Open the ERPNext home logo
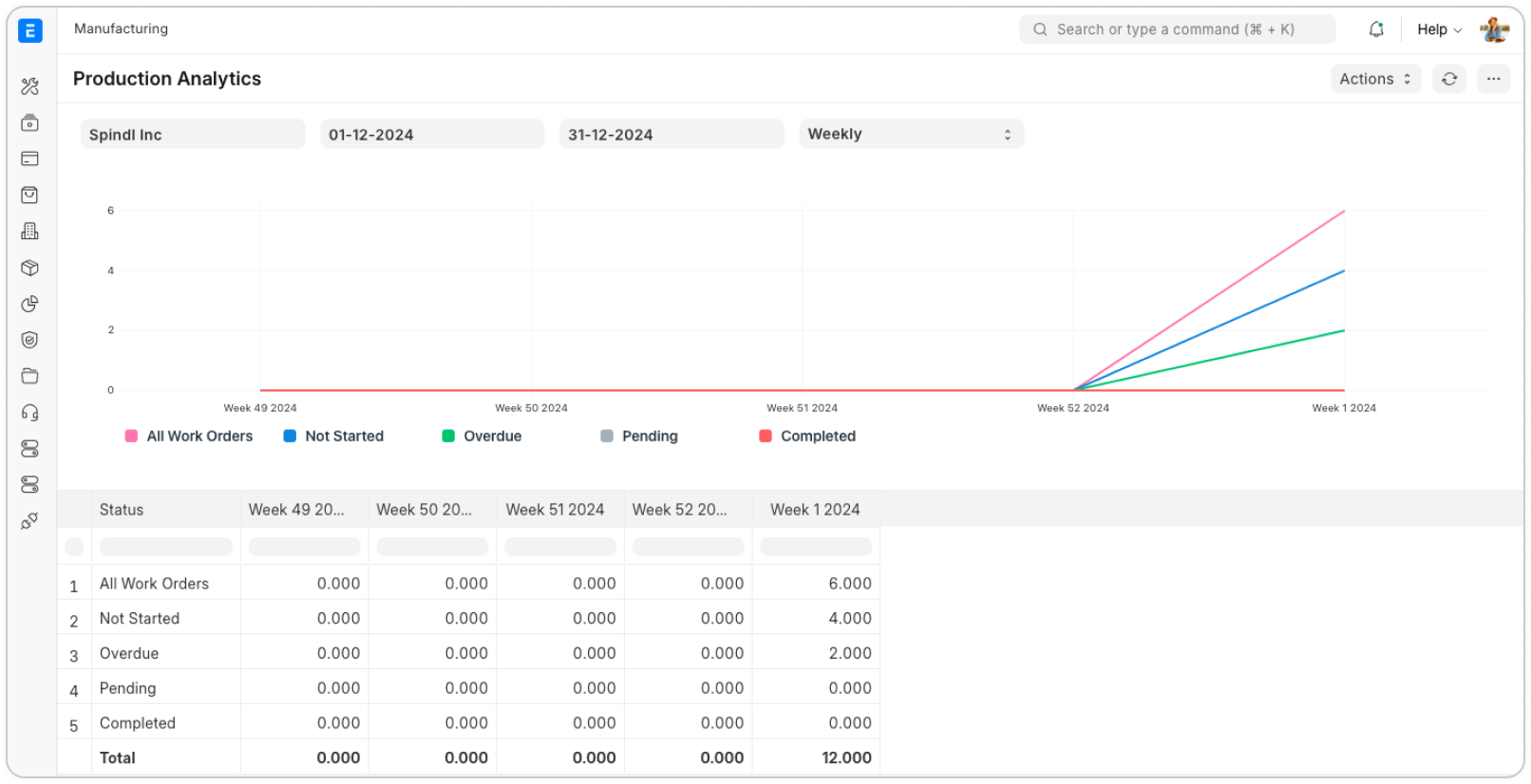 (30, 30)
